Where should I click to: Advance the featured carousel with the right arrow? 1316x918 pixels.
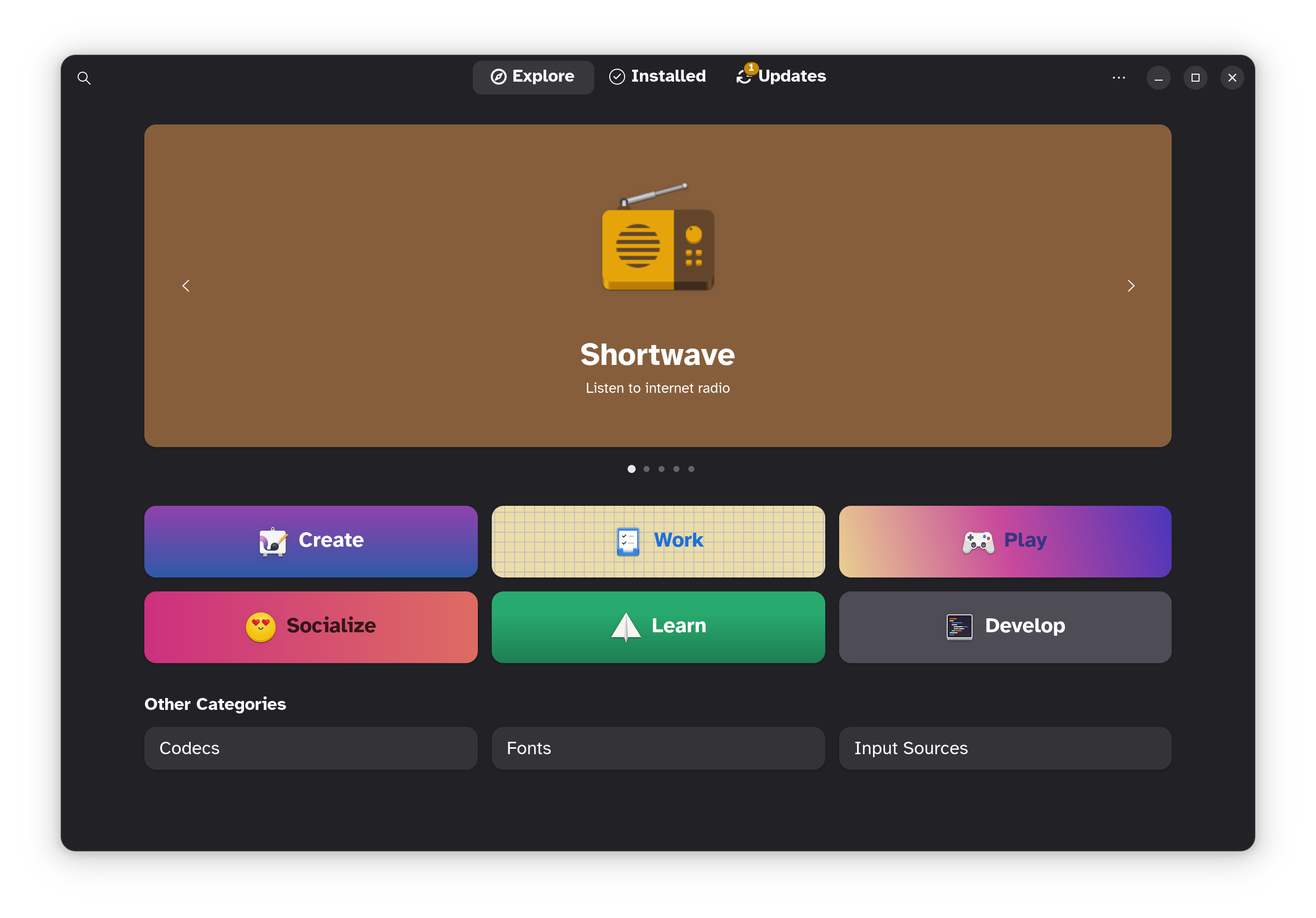coord(1131,285)
